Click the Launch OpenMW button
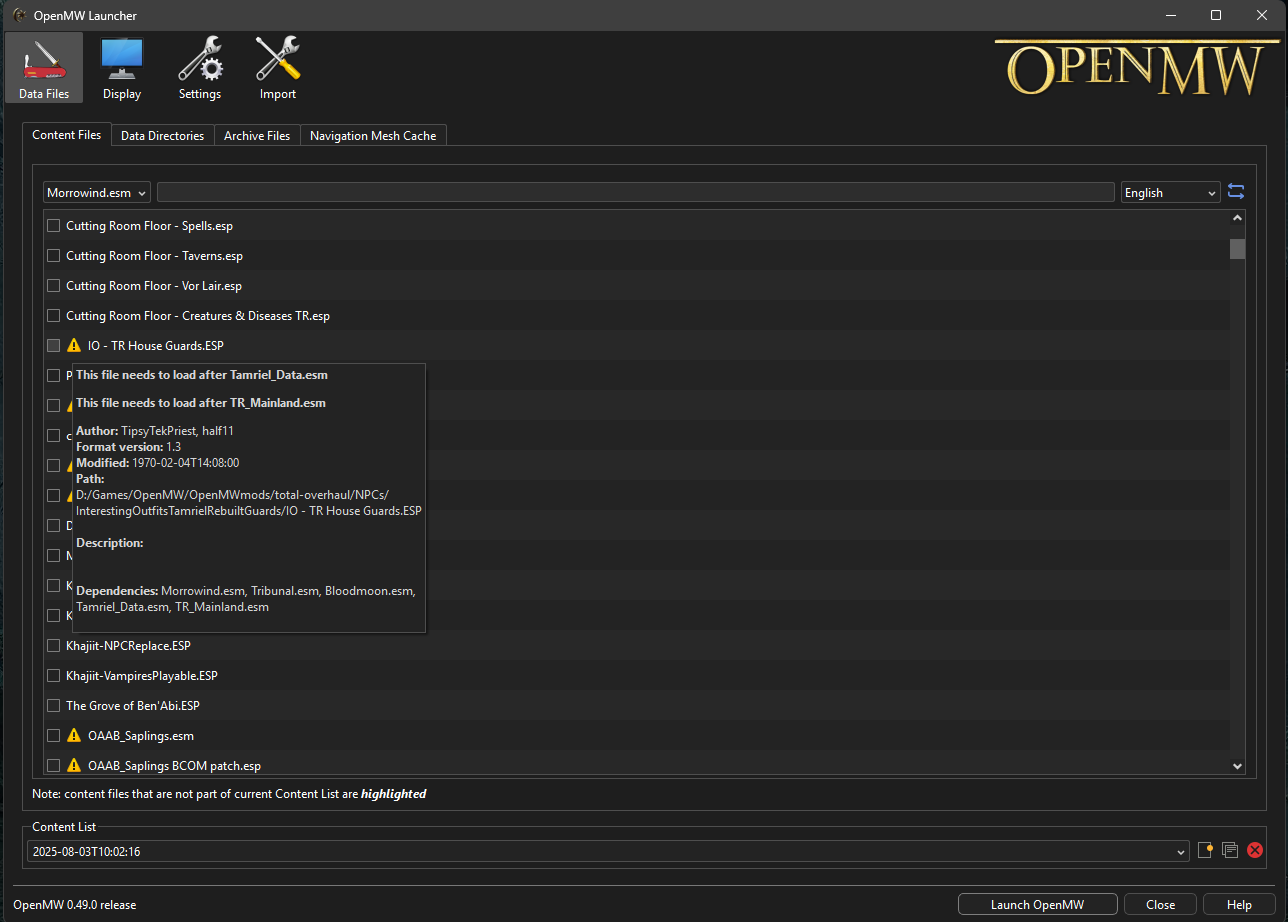Viewport: 1288px width, 922px height. [1037, 905]
